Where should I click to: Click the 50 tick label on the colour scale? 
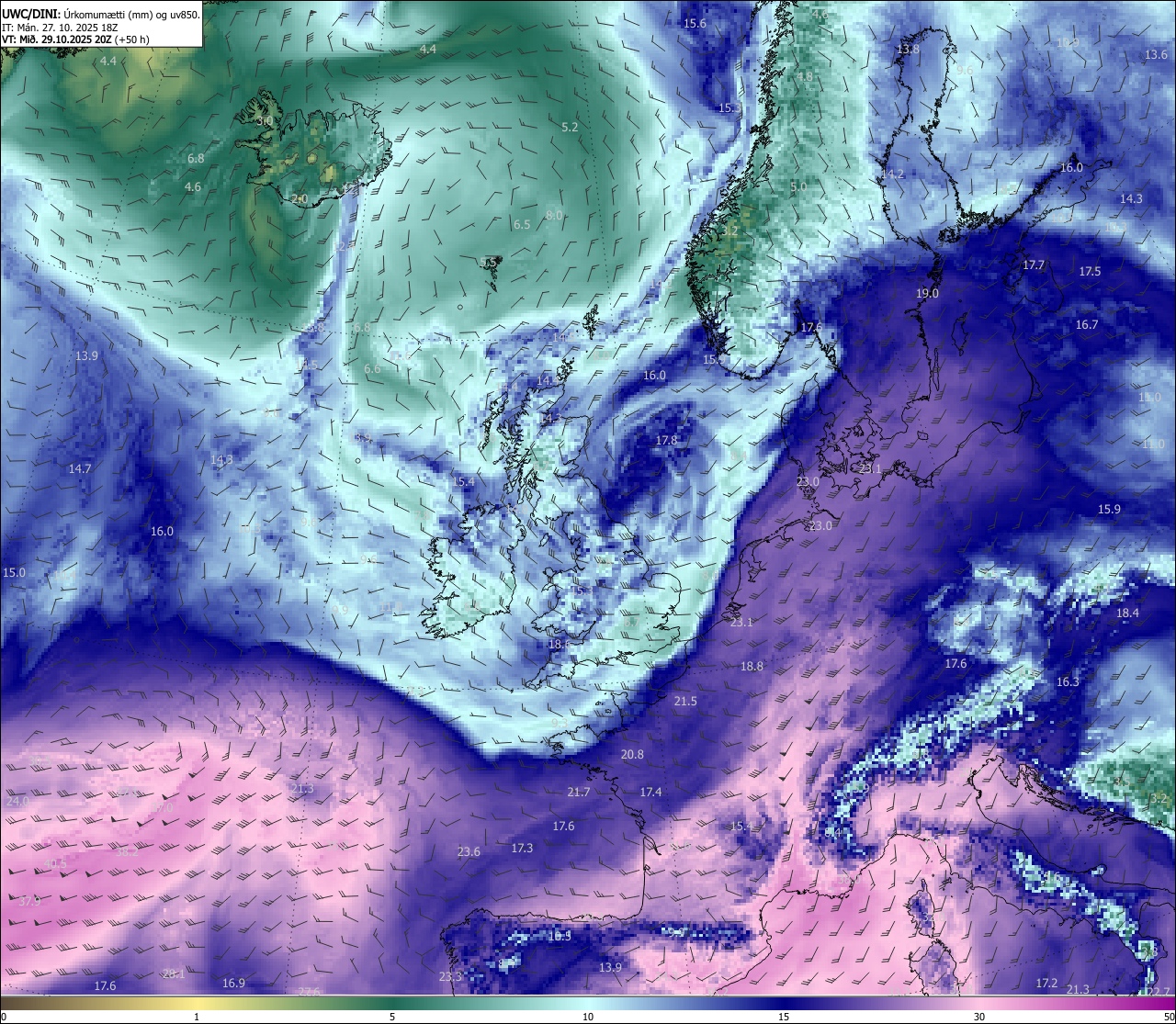point(1169,1017)
